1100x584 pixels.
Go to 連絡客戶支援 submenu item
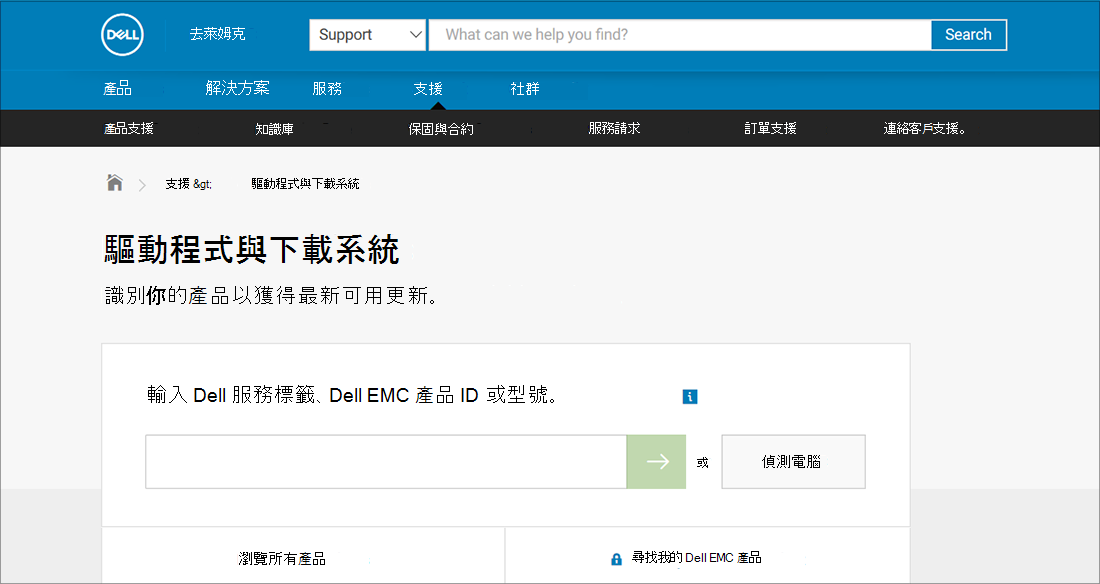[924, 128]
